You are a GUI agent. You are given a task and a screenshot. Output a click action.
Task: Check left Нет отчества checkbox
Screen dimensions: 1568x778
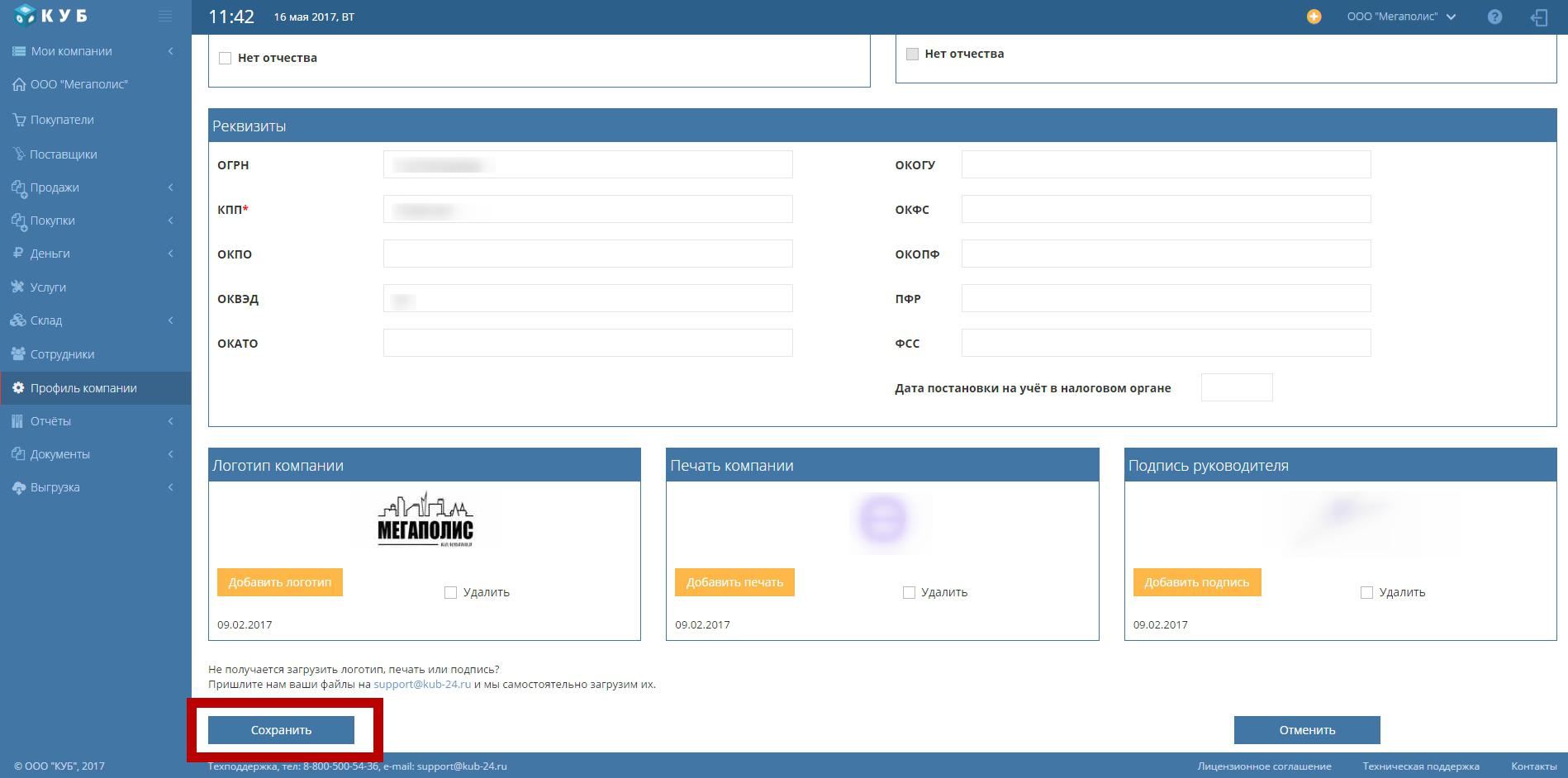[x=225, y=58]
